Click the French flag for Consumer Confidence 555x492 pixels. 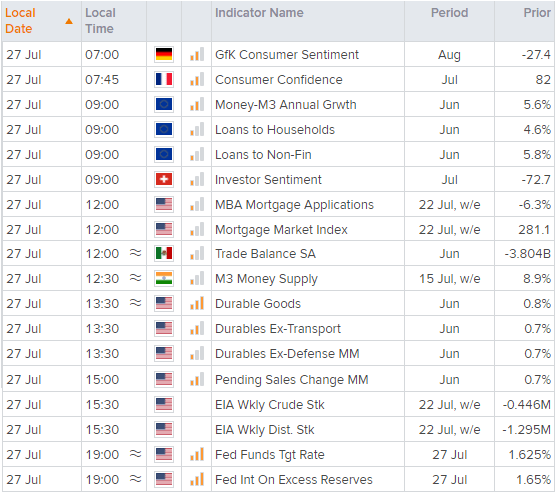pos(164,80)
